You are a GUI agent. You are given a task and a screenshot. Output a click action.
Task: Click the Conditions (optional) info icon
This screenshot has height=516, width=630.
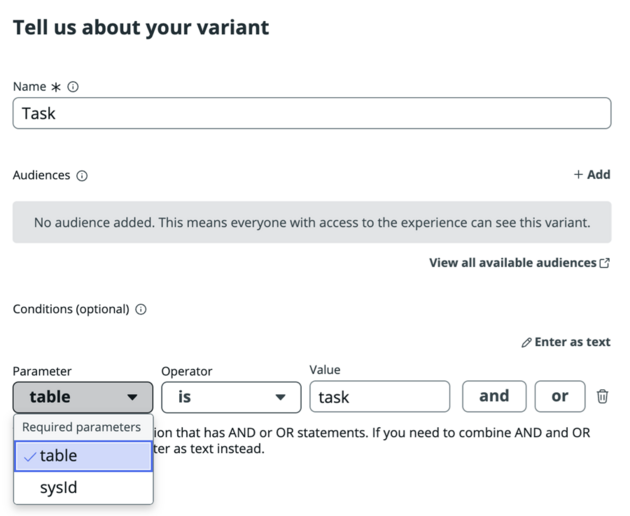[x=141, y=309]
